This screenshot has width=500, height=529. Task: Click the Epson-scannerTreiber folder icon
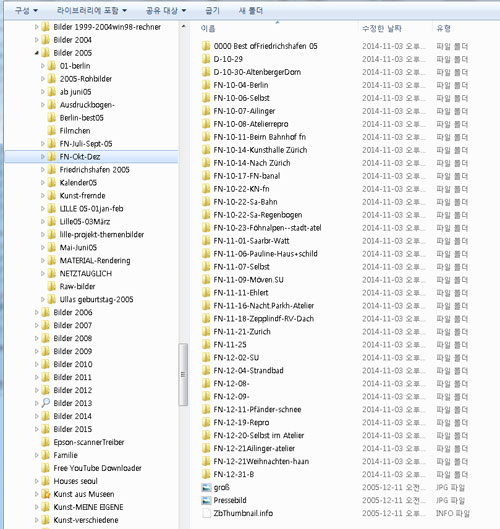tap(45, 442)
